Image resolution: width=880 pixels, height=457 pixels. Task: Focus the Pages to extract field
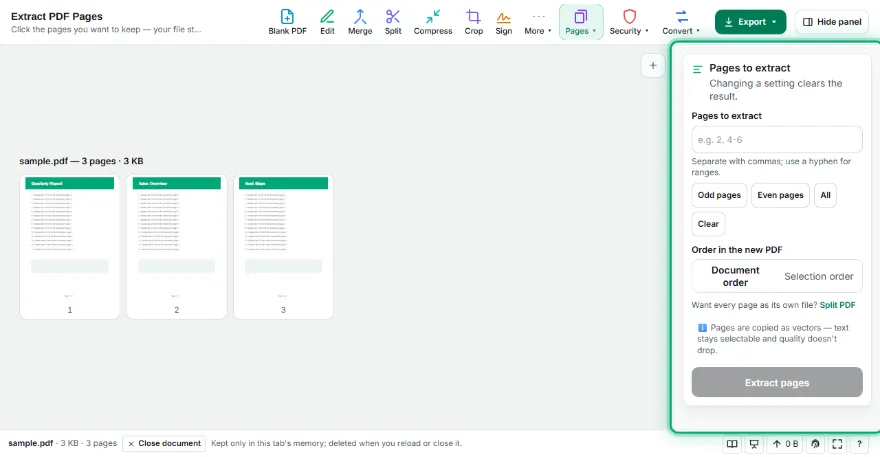coord(777,140)
